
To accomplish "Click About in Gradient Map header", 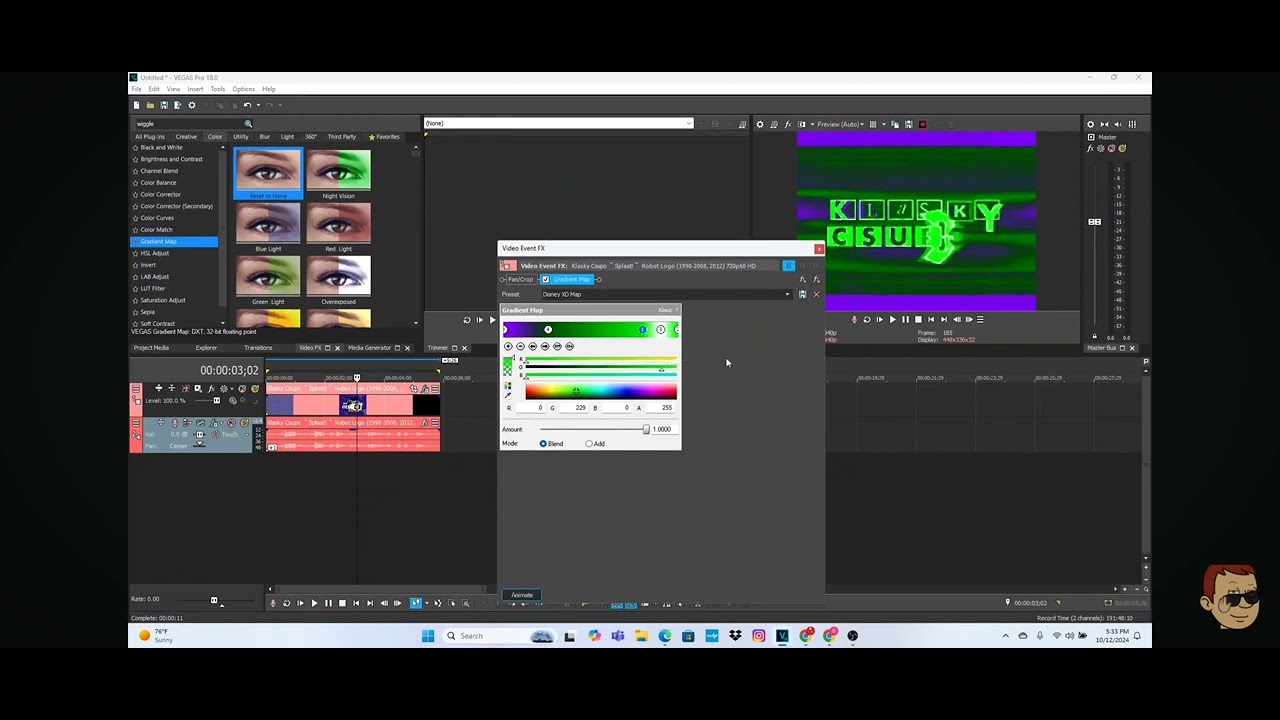I will [x=665, y=311].
